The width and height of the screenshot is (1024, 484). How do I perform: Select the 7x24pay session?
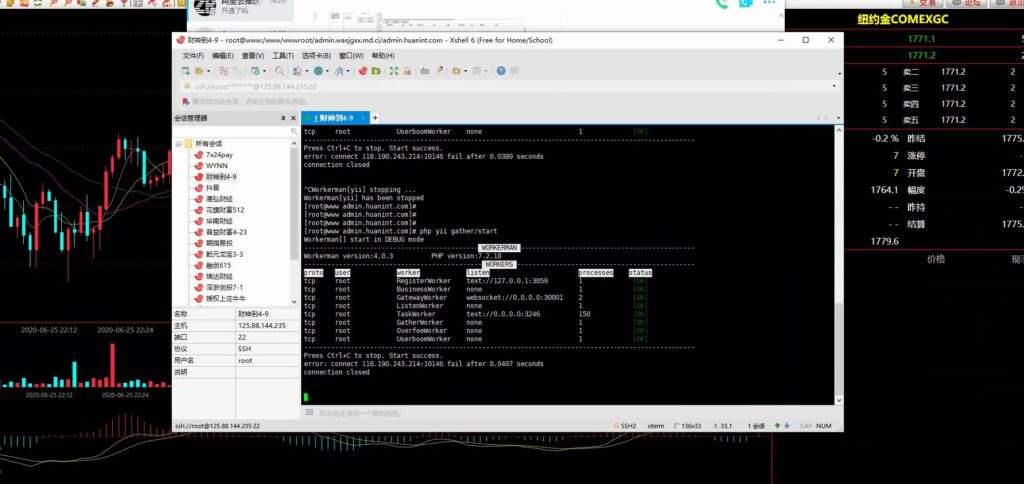click(x=219, y=155)
